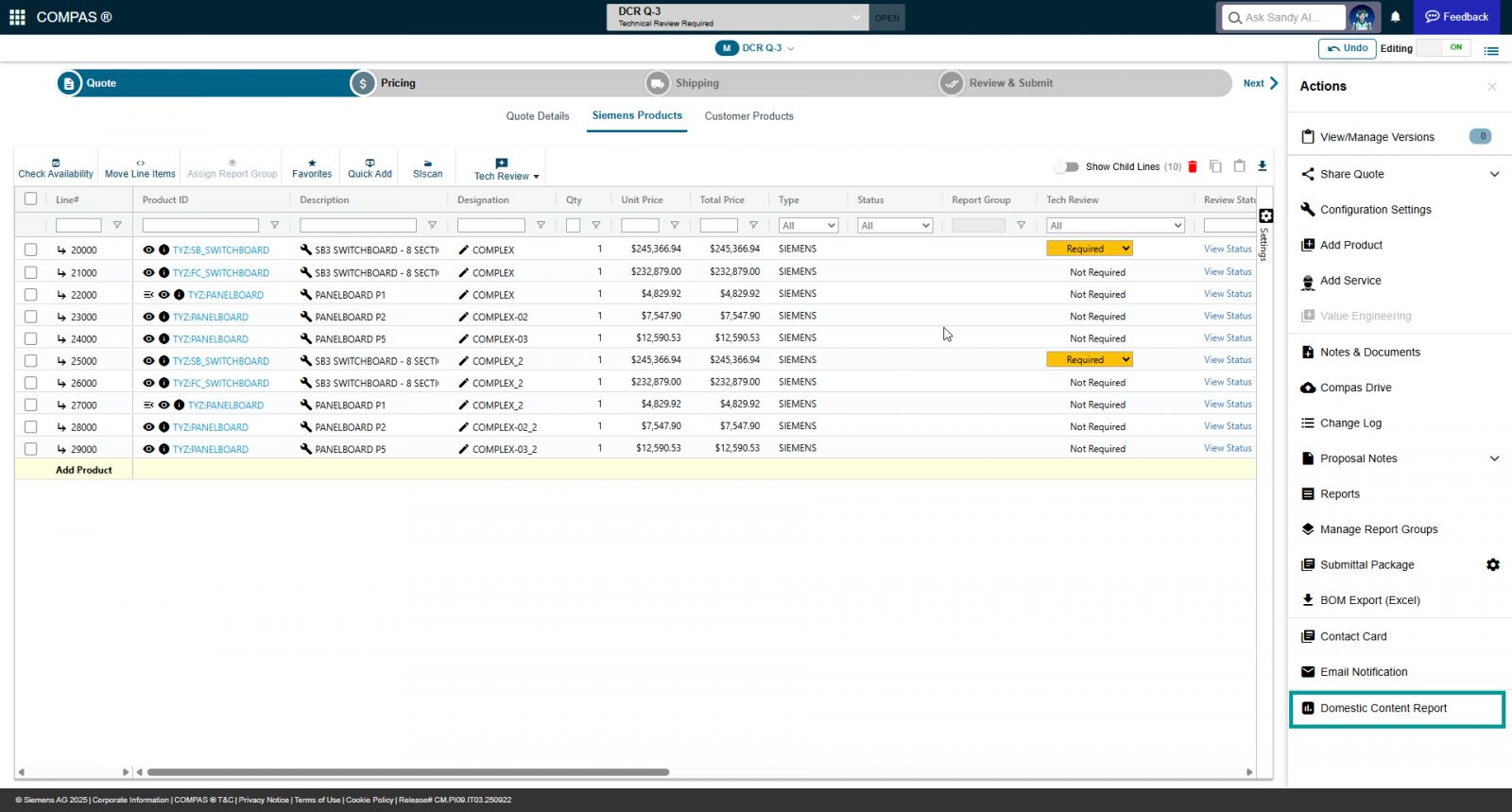This screenshot has height=812, width=1512.
Task: Toggle eye visibility icon on line 28000
Action: 148,427
